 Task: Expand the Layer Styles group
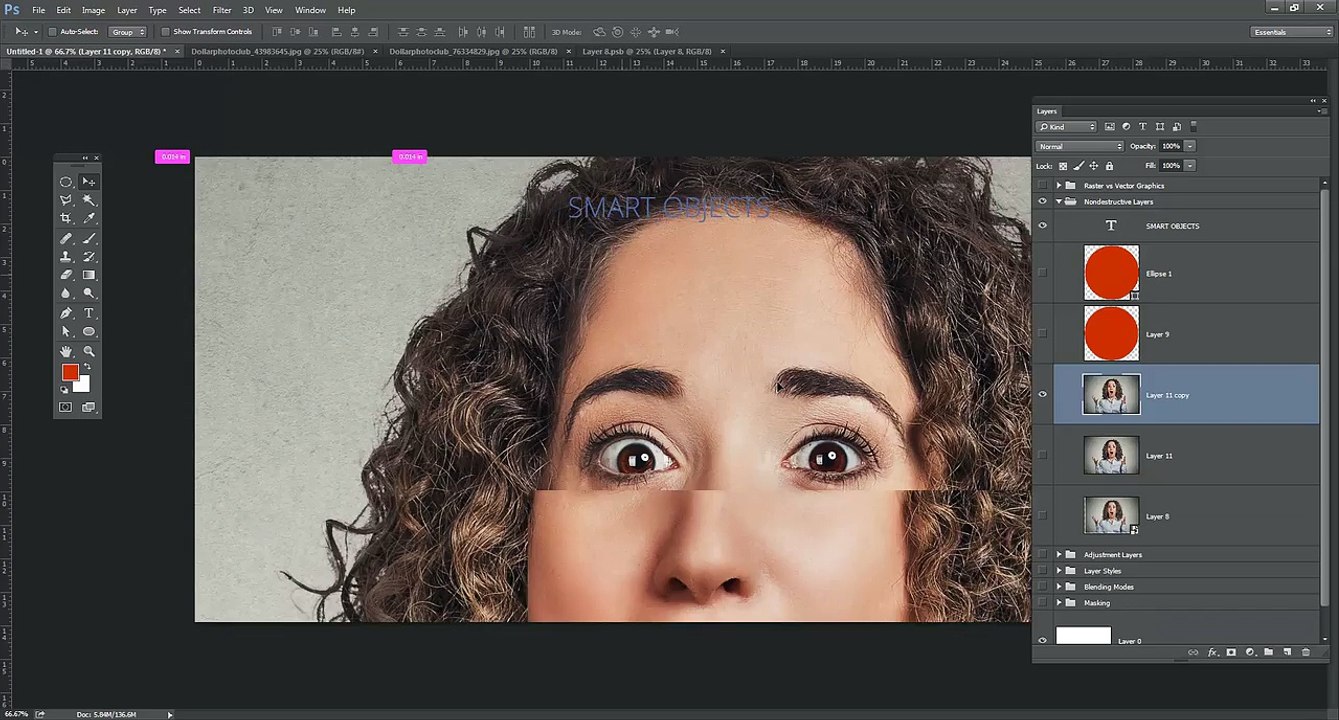pyautogui.click(x=1059, y=571)
